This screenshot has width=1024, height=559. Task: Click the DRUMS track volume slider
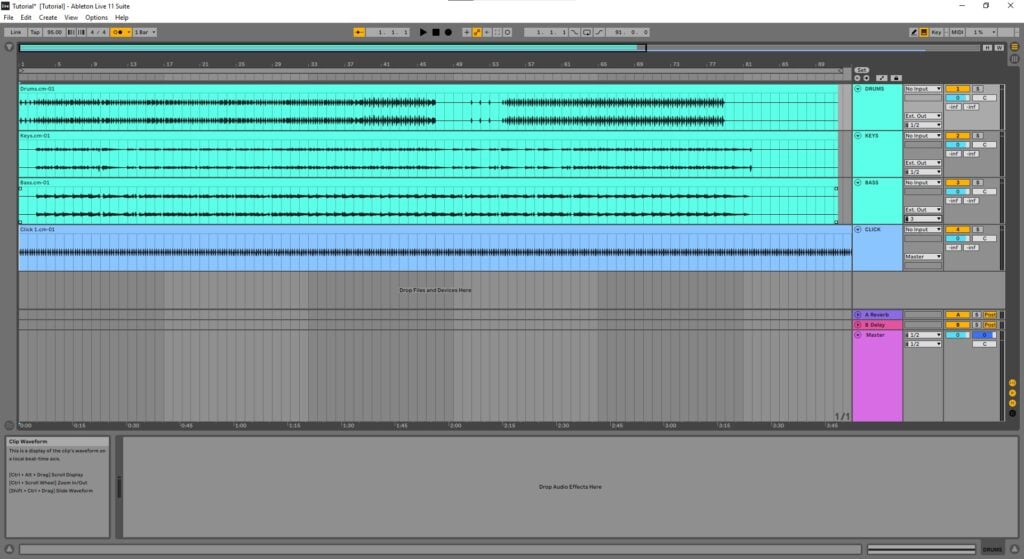pyautogui.click(x=957, y=98)
